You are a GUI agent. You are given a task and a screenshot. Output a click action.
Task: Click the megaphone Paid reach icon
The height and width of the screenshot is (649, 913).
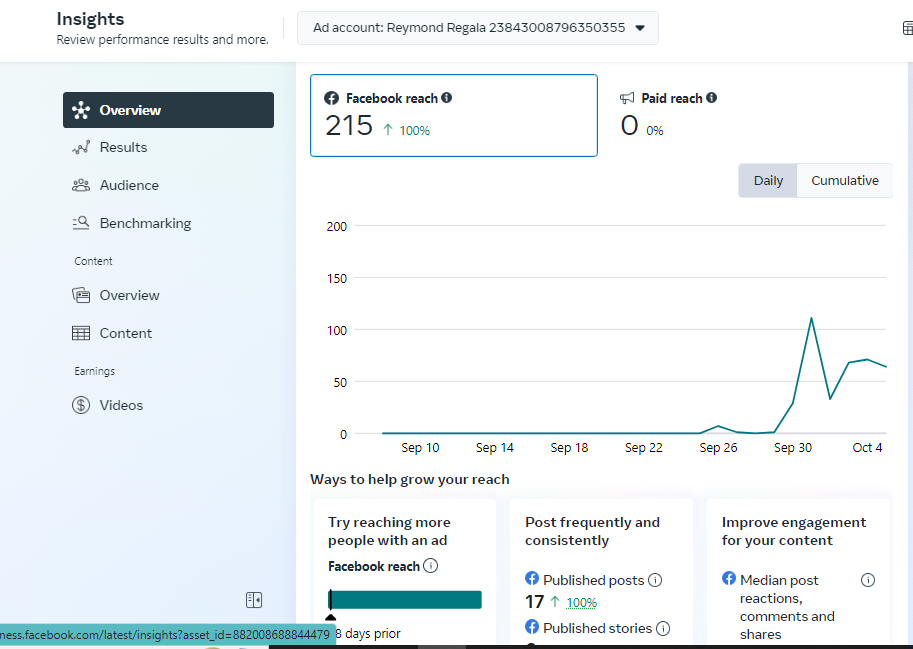pyautogui.click(x=627, y=98)
